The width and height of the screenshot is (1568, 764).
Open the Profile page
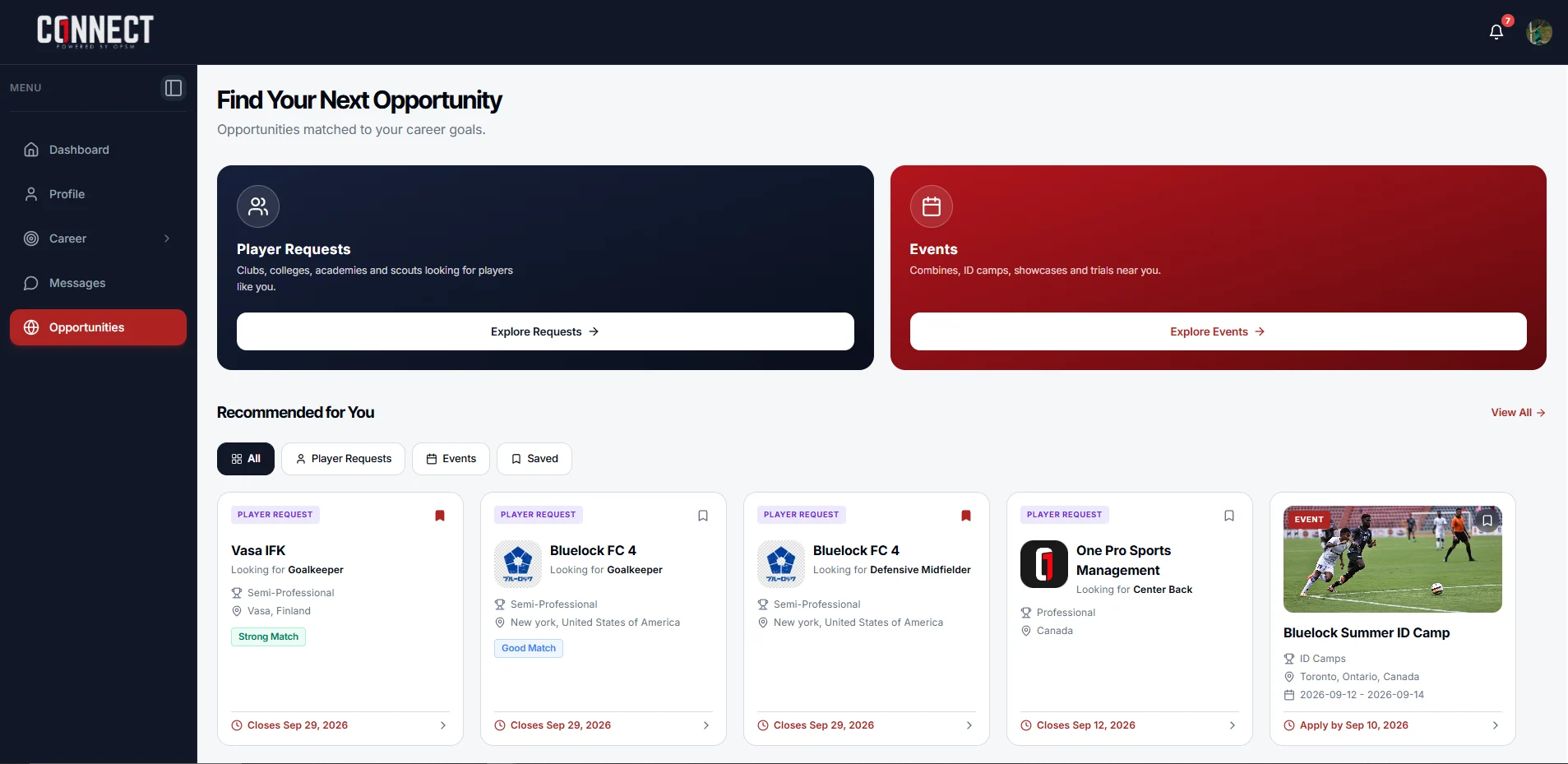click(x=98, y=194)
